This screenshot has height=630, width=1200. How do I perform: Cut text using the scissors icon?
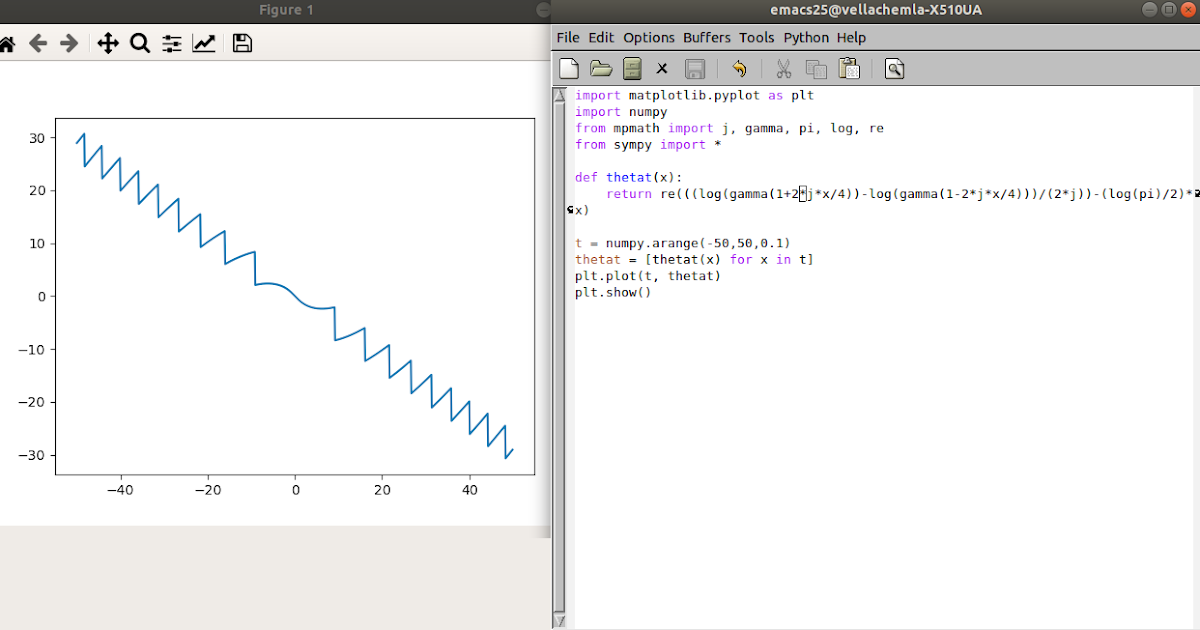point(783,68)
